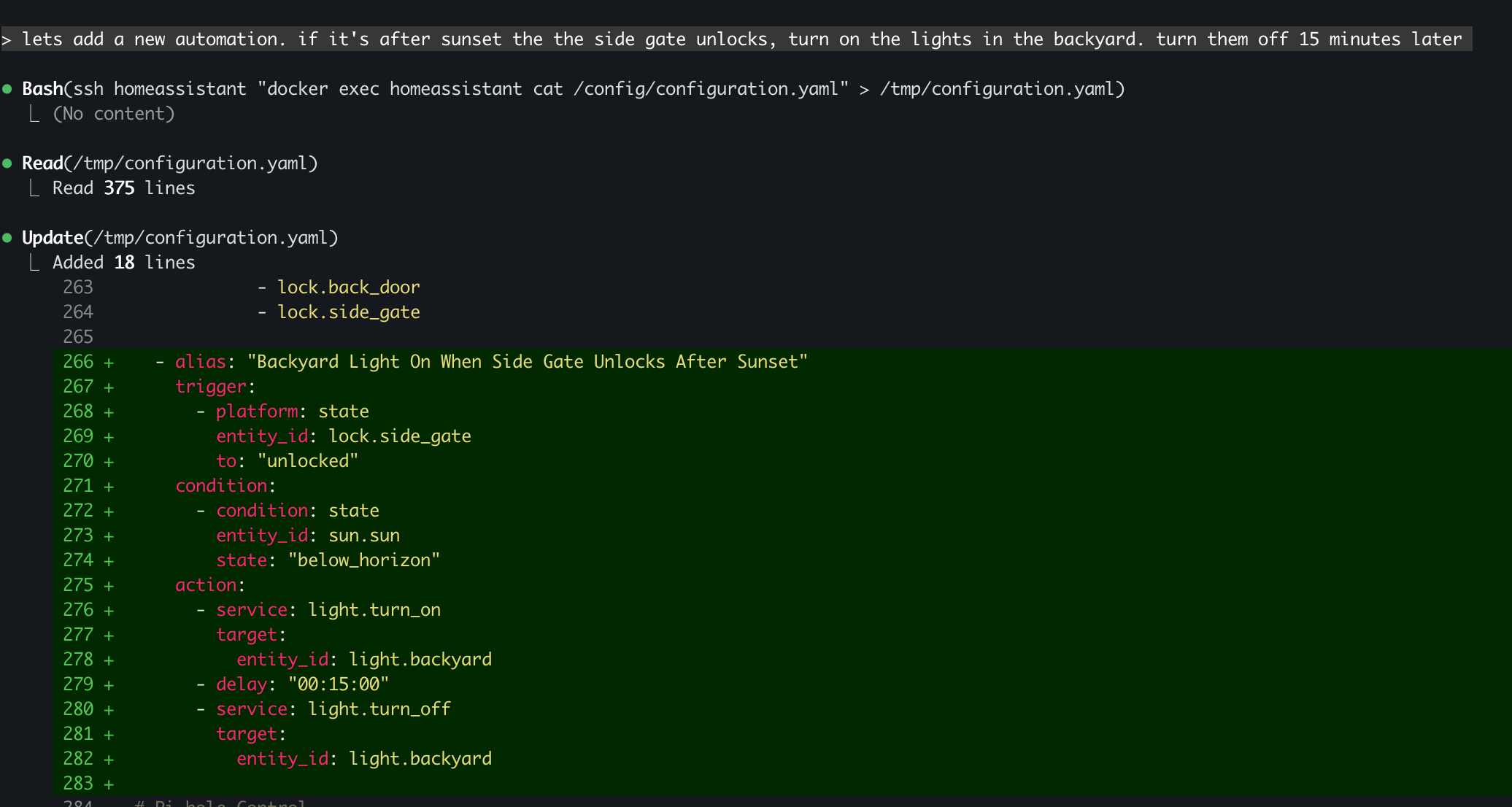Click the prompt arrow before the user message

[x=7, y=39]
